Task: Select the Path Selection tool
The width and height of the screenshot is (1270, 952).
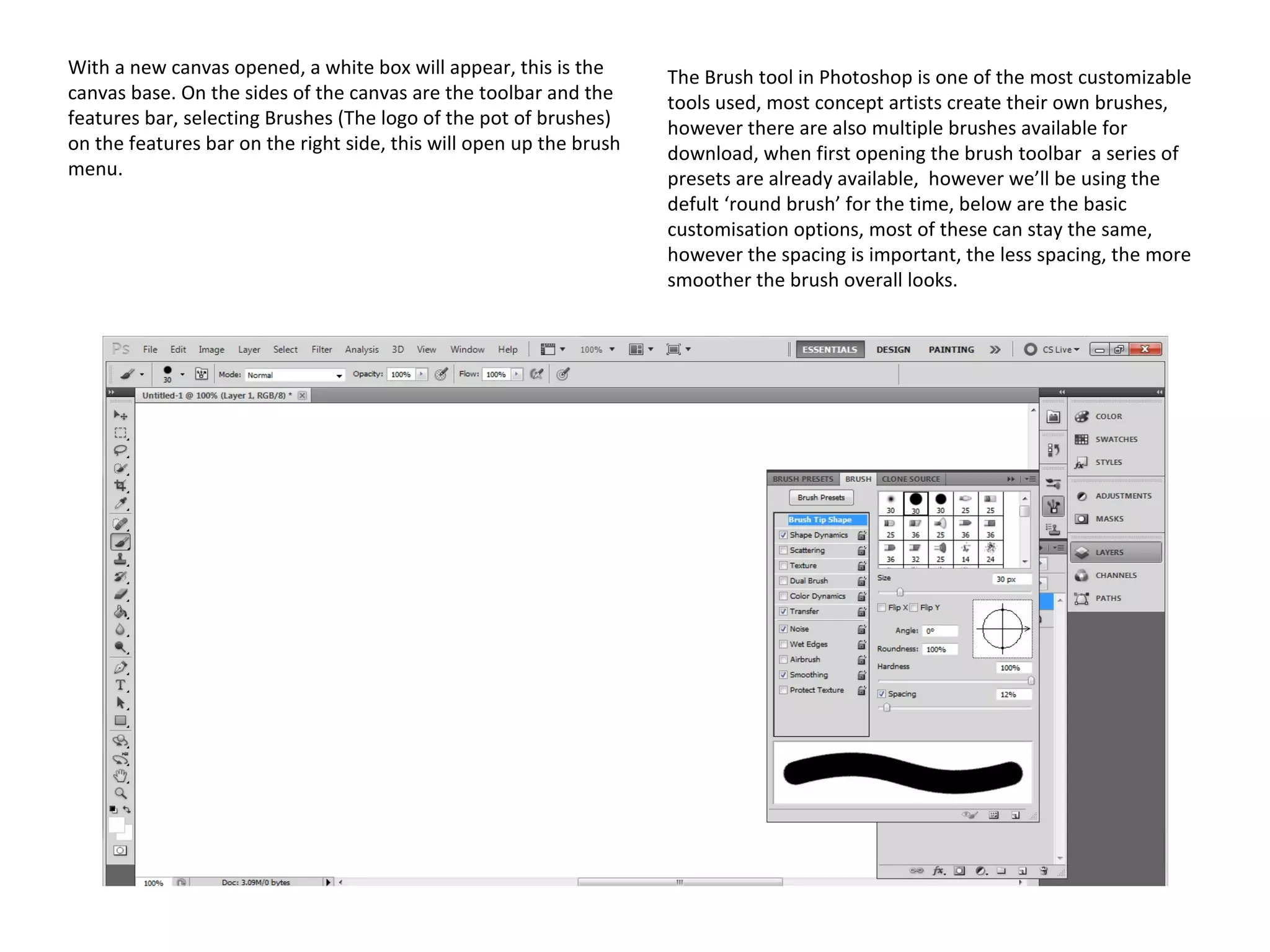Action: coord(120,703)
